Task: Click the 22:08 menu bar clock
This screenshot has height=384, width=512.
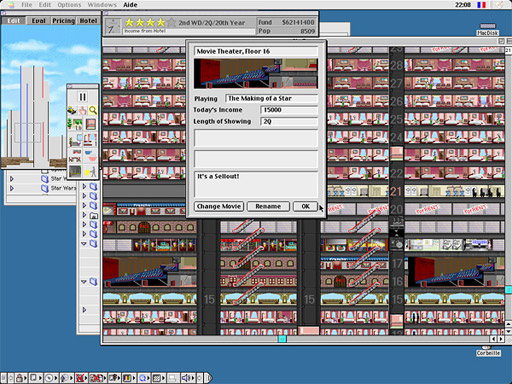Action: [x=463, y=5]
